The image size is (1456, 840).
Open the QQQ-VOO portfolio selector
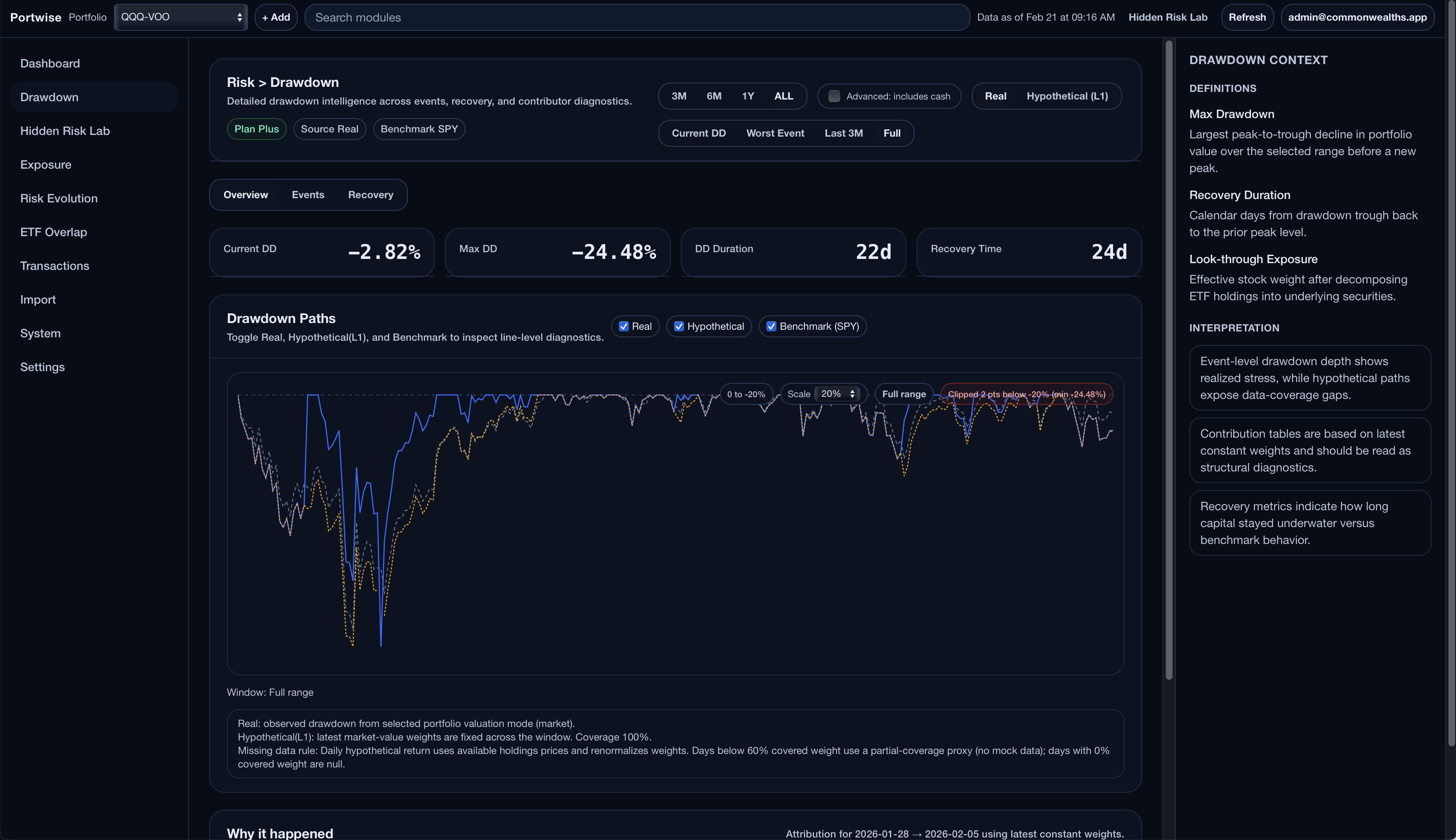pyautogui.click(x=181, y=17)
